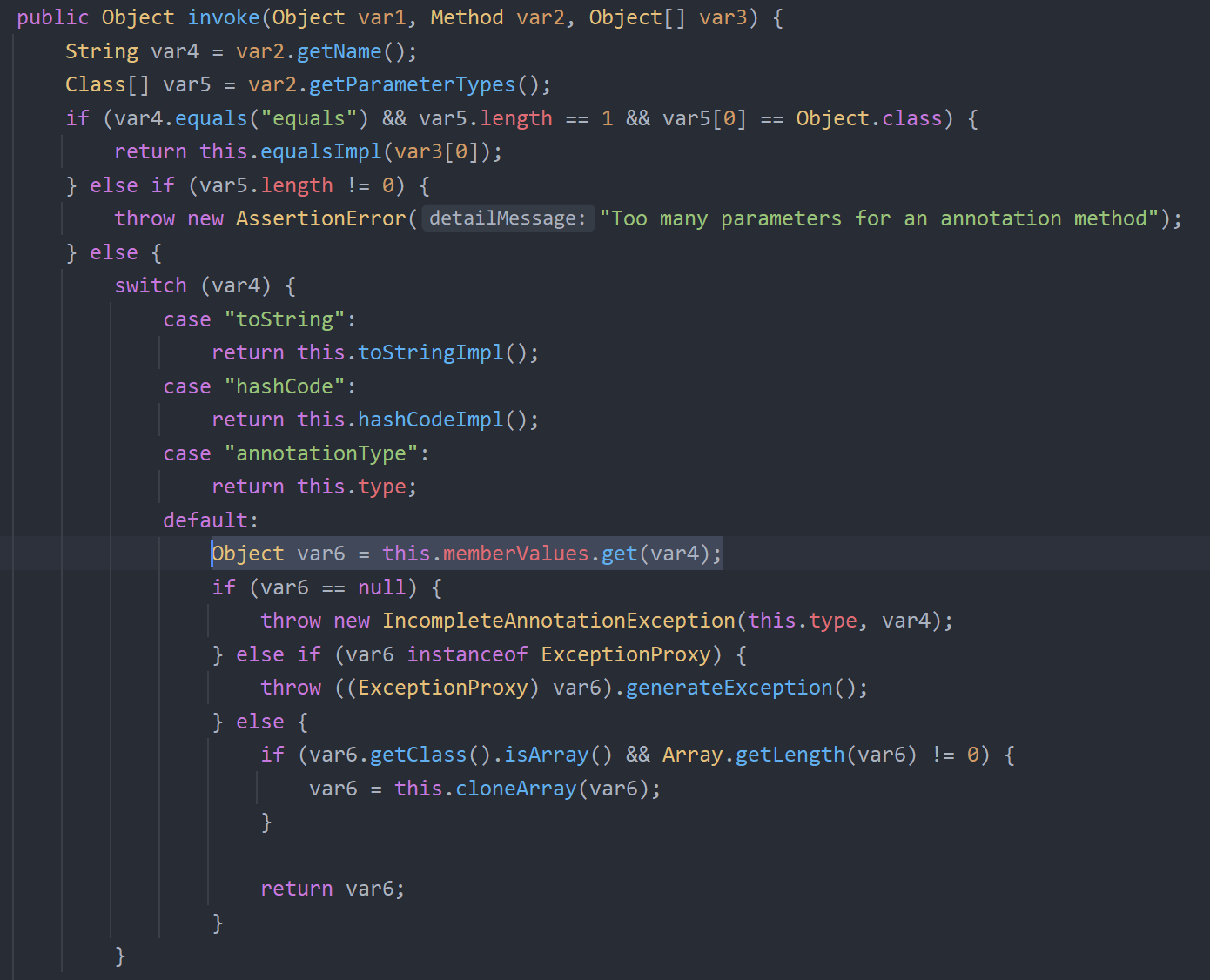Click Array.getLength method call
This screenshot has height=980, width=1210.
point(790,755)
